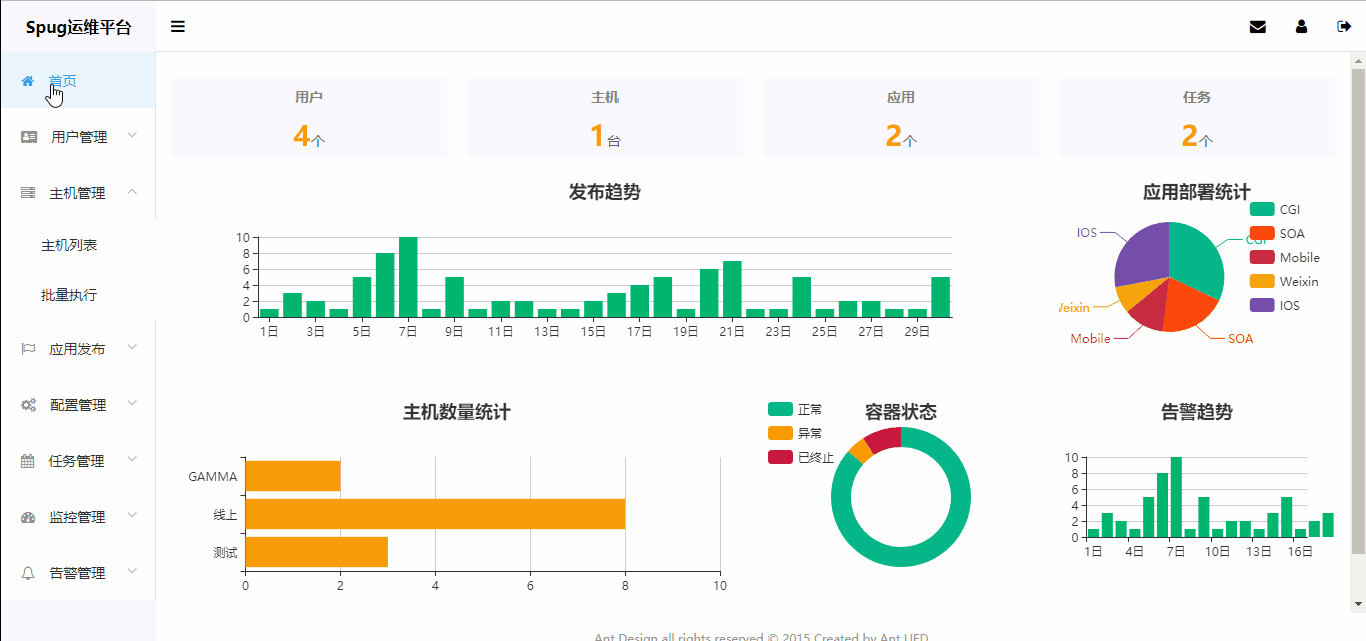Collapse the 主机管理 submenu chevron

133,191
